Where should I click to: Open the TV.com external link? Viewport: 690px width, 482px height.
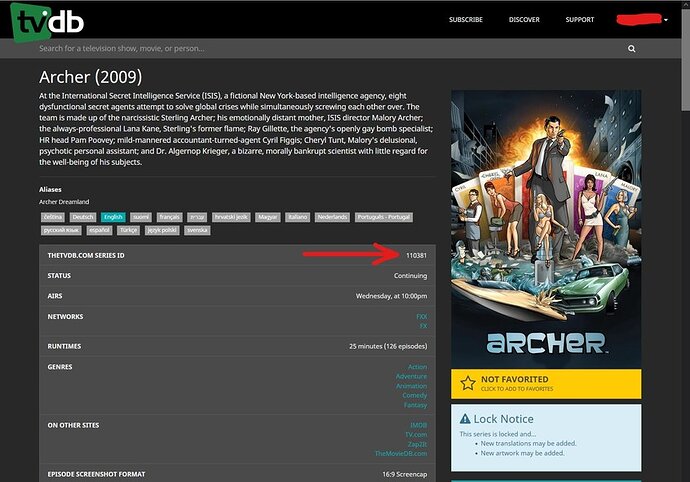point(416,435)
